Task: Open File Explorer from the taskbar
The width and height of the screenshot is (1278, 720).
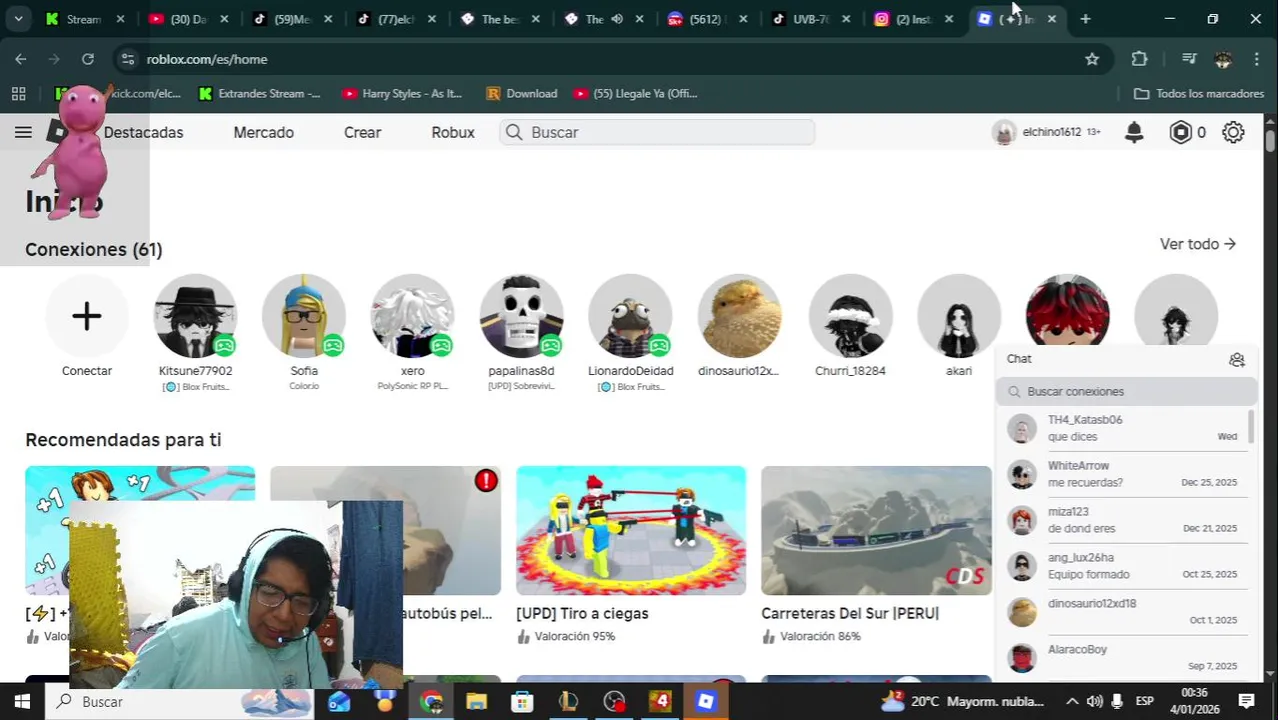Action: tap(476, 702)
